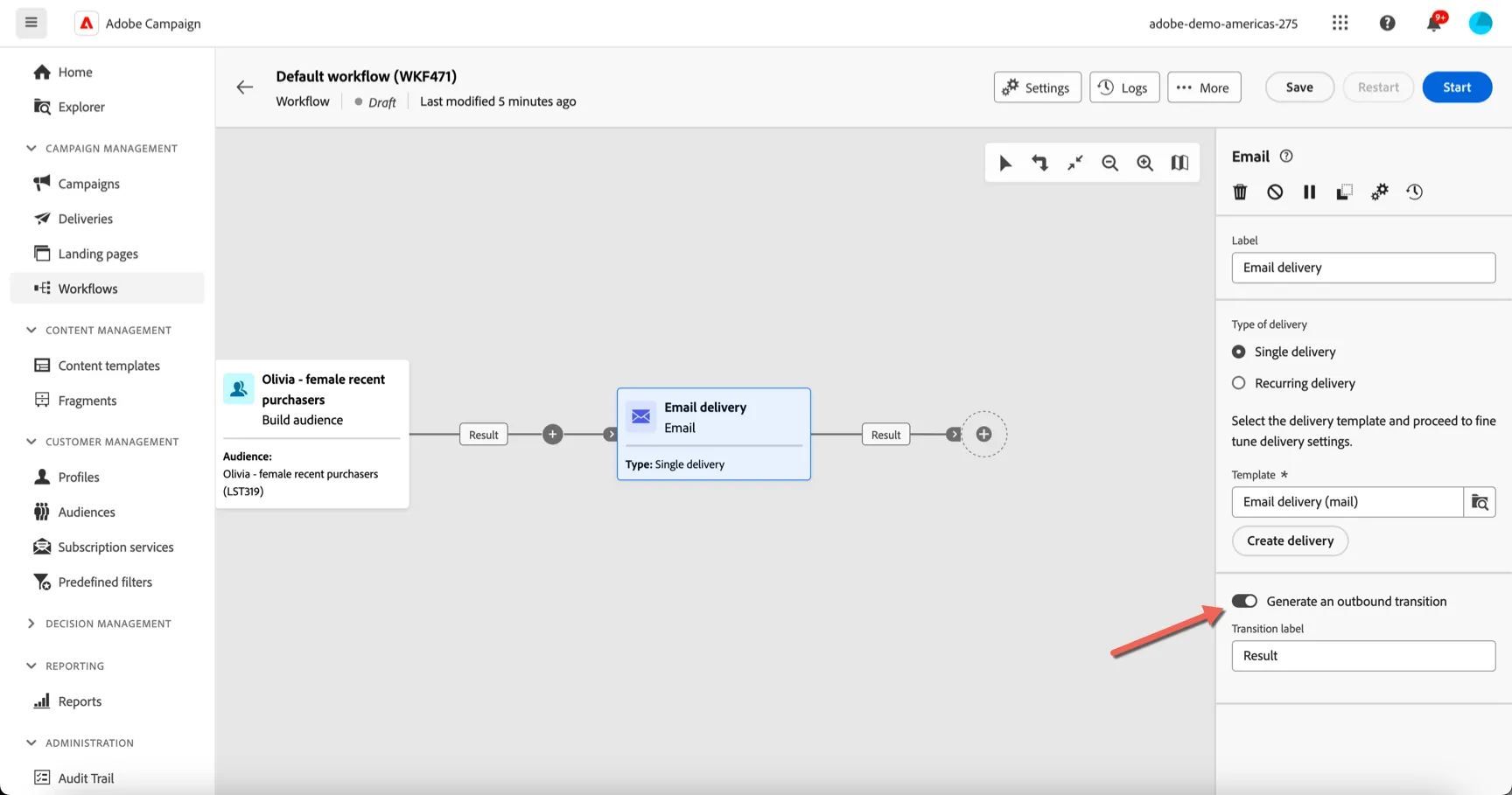Toggle Generate an outbound transition switch
The width and height of the screenshot is (1512, 795).
tap(1244, 601)
